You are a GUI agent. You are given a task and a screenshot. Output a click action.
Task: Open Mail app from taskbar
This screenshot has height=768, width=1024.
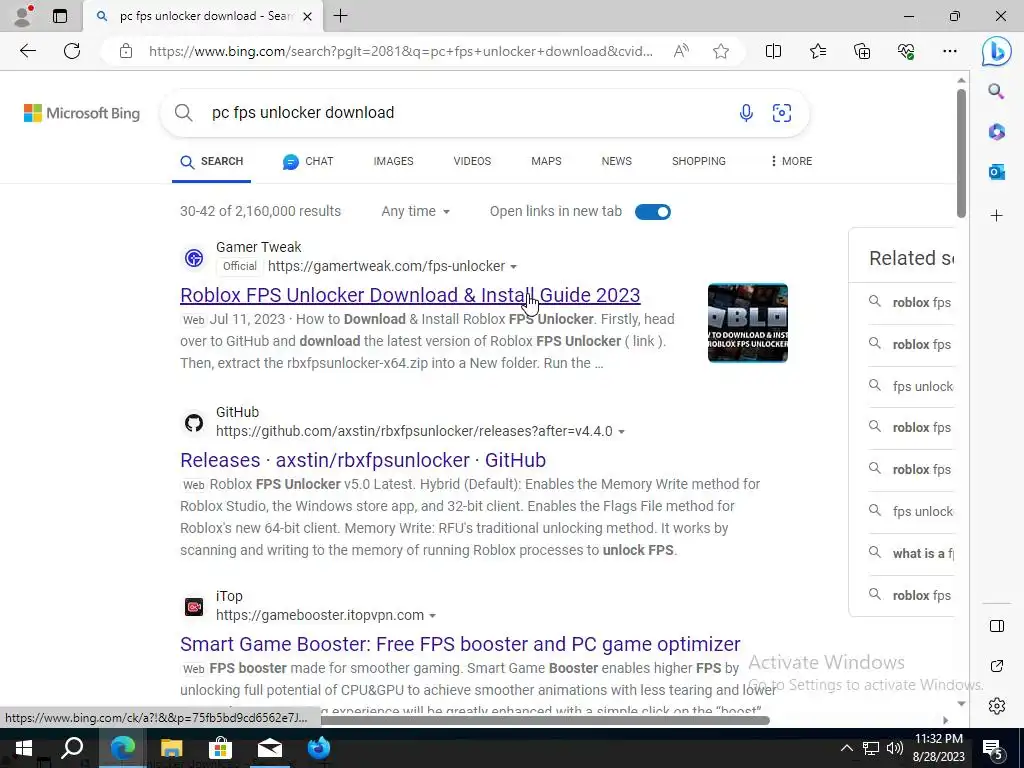270,748
